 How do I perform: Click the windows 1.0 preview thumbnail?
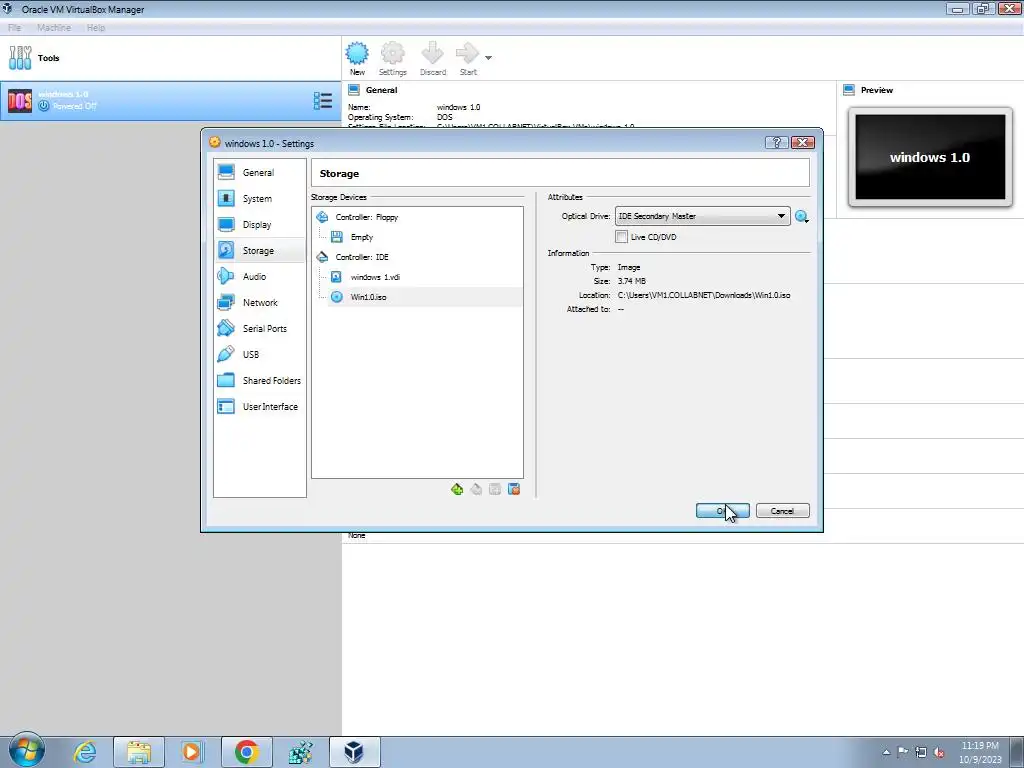pyautogui.click(x=930, y=157)
